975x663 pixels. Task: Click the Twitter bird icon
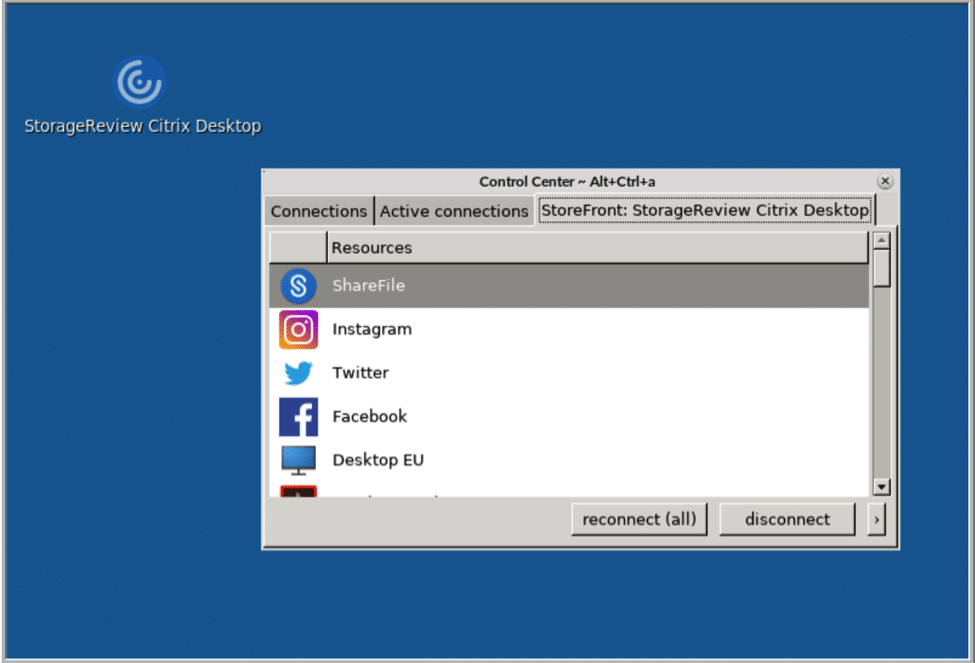[298, 373]
